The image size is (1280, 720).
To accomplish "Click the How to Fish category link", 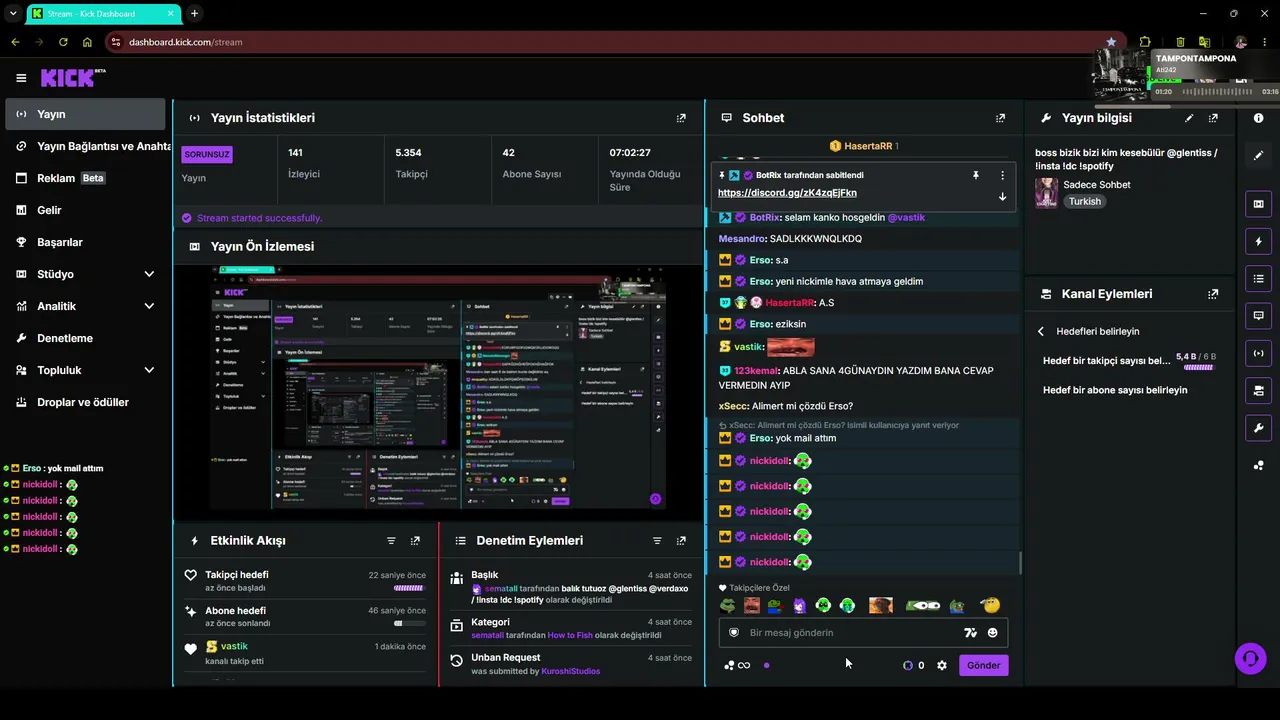I will tap(570, 635).
